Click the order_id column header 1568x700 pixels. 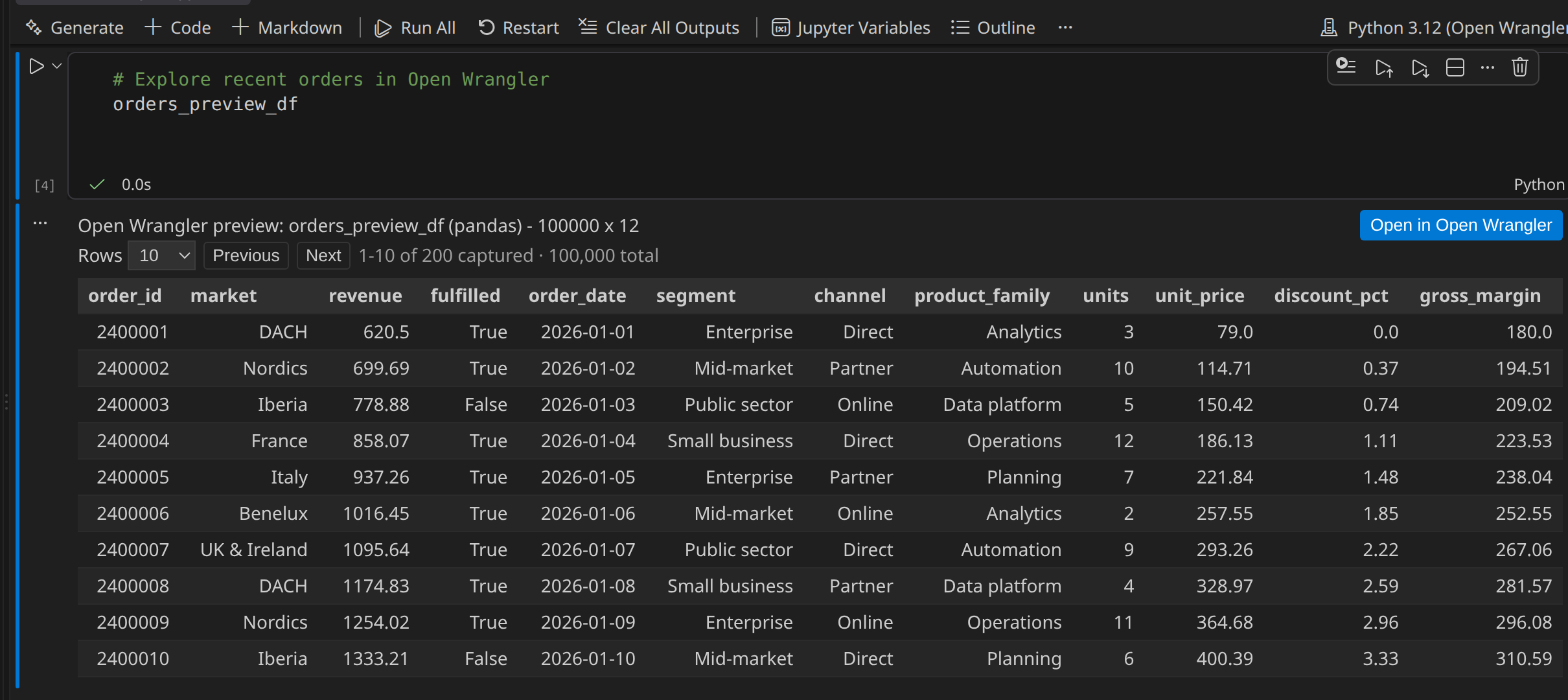click(125, 296)
